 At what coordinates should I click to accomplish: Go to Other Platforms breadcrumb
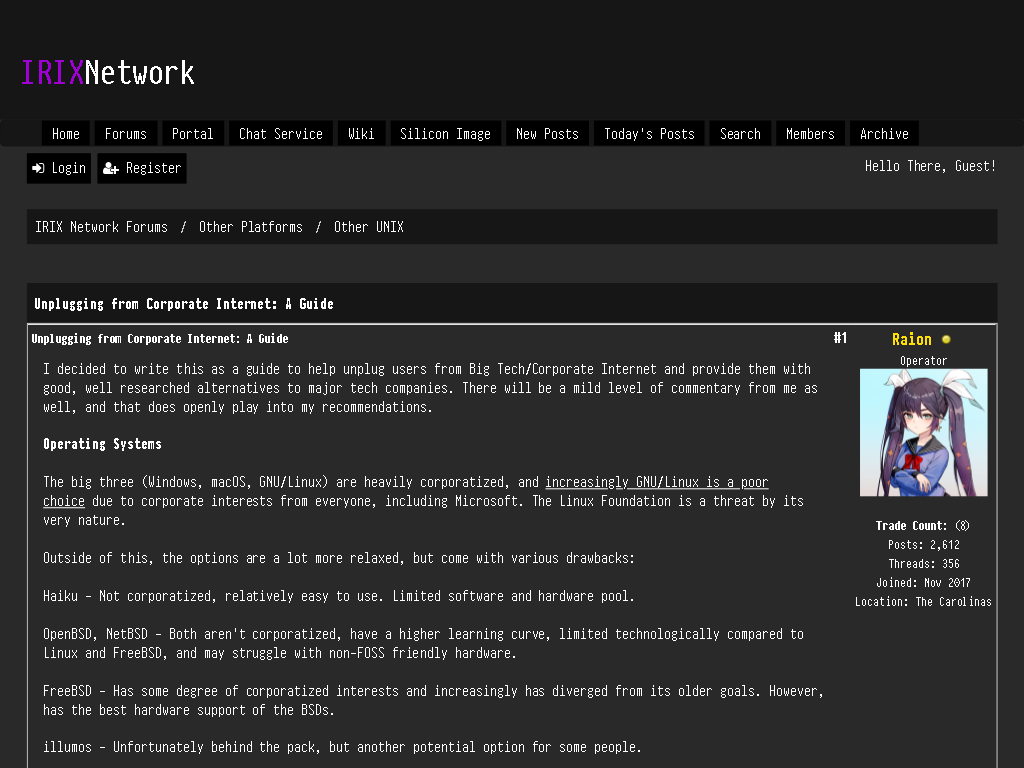point(251,227)
